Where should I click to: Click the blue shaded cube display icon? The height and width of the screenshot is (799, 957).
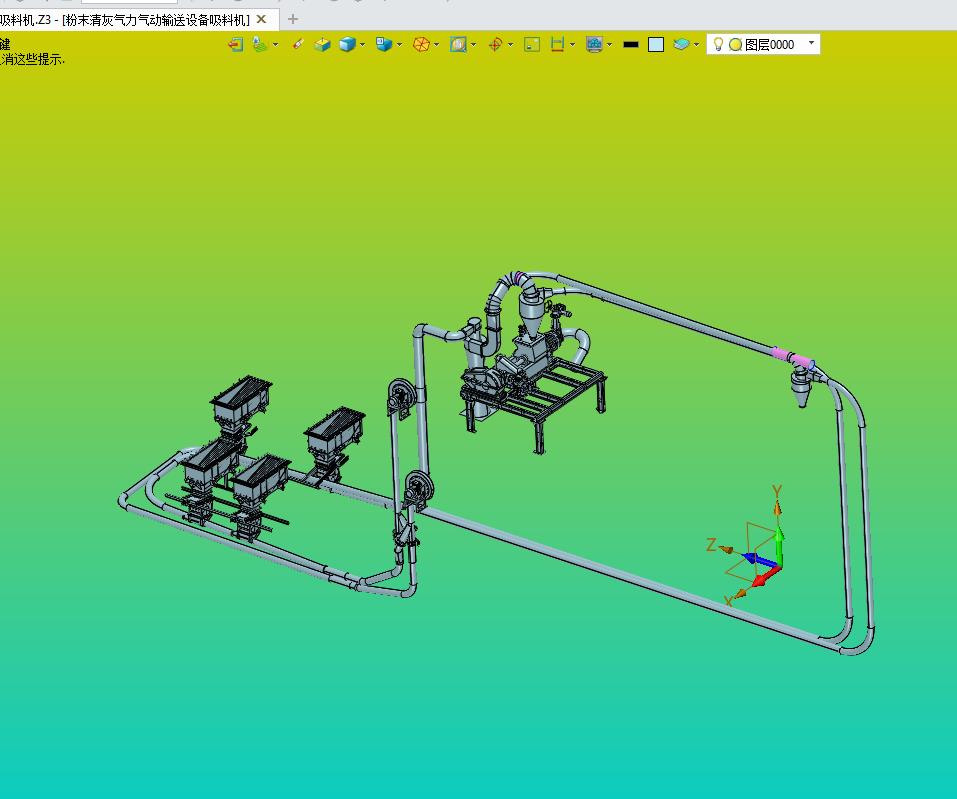coord(347,44)
